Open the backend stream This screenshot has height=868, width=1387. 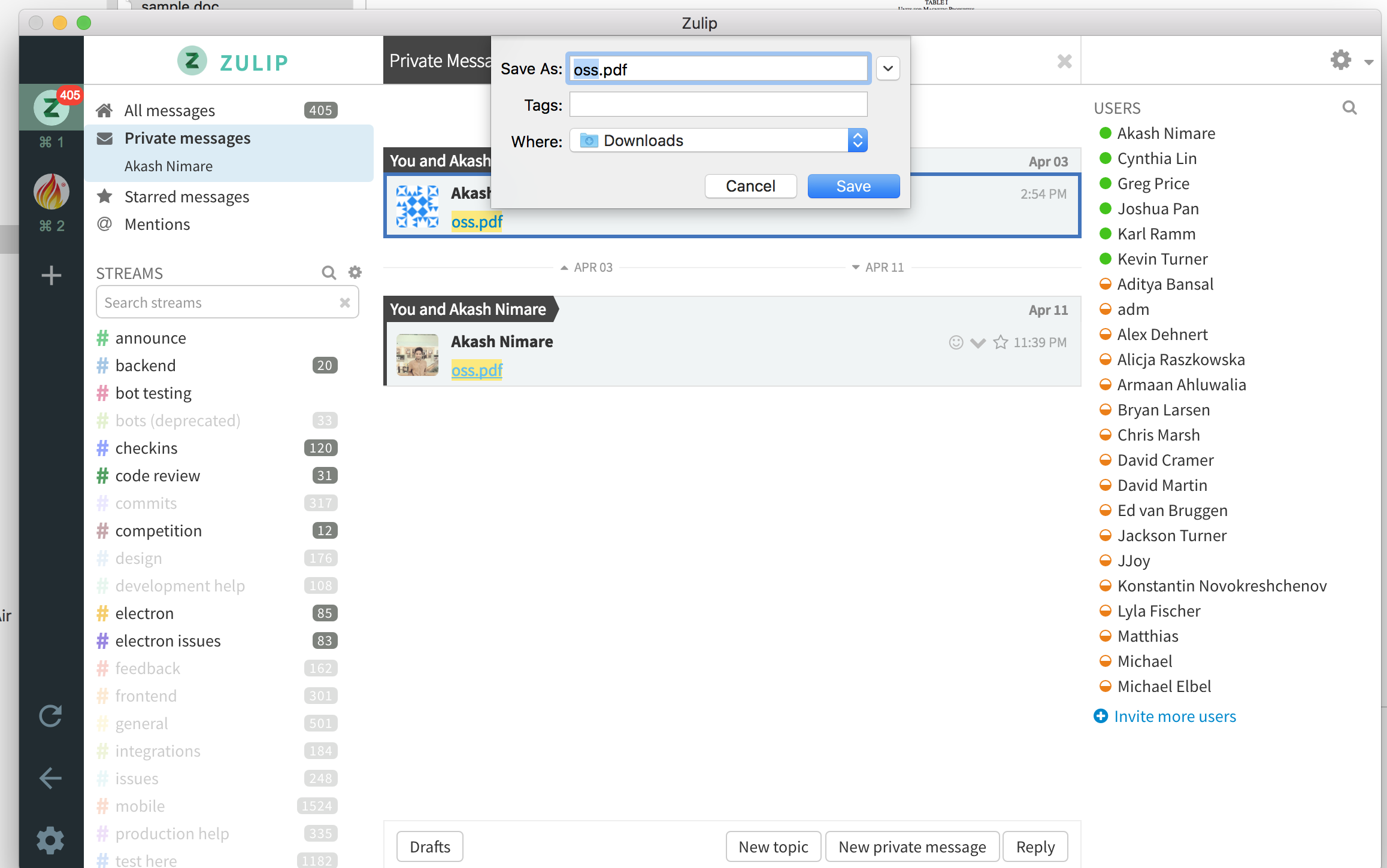146,366
